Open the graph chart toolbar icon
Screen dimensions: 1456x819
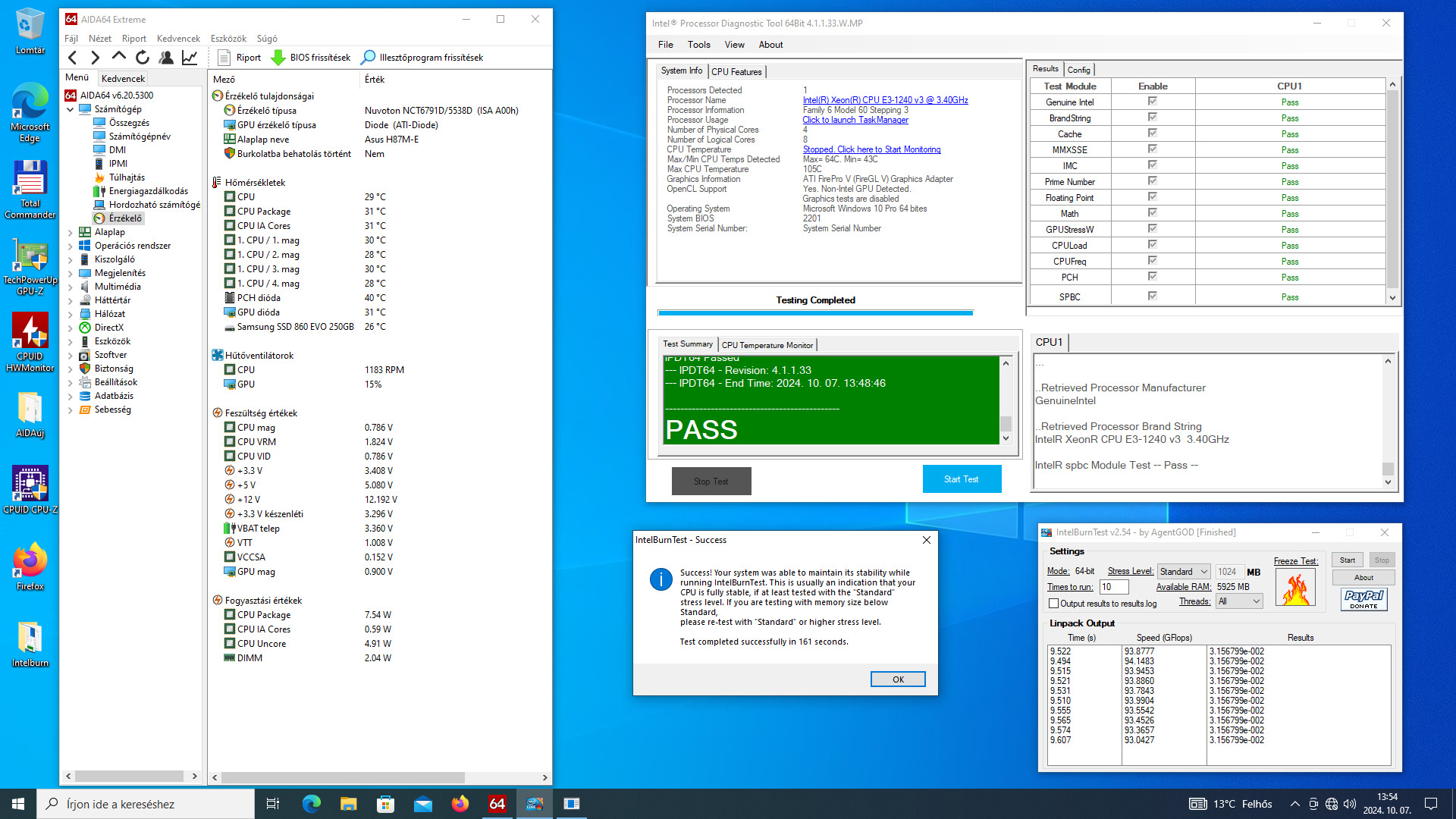pyautogui.click(x=190, y=58)
